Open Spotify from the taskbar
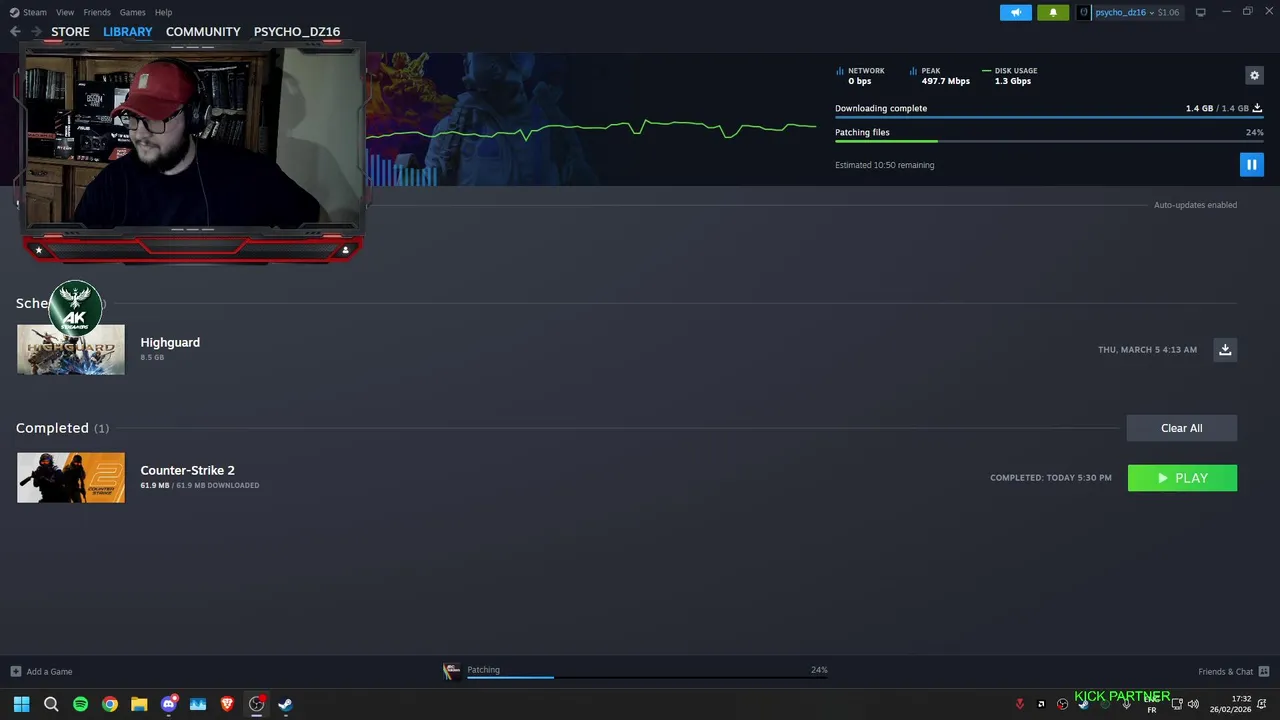This screenshot has height=720, width=1280. click(x=80, y=704)
